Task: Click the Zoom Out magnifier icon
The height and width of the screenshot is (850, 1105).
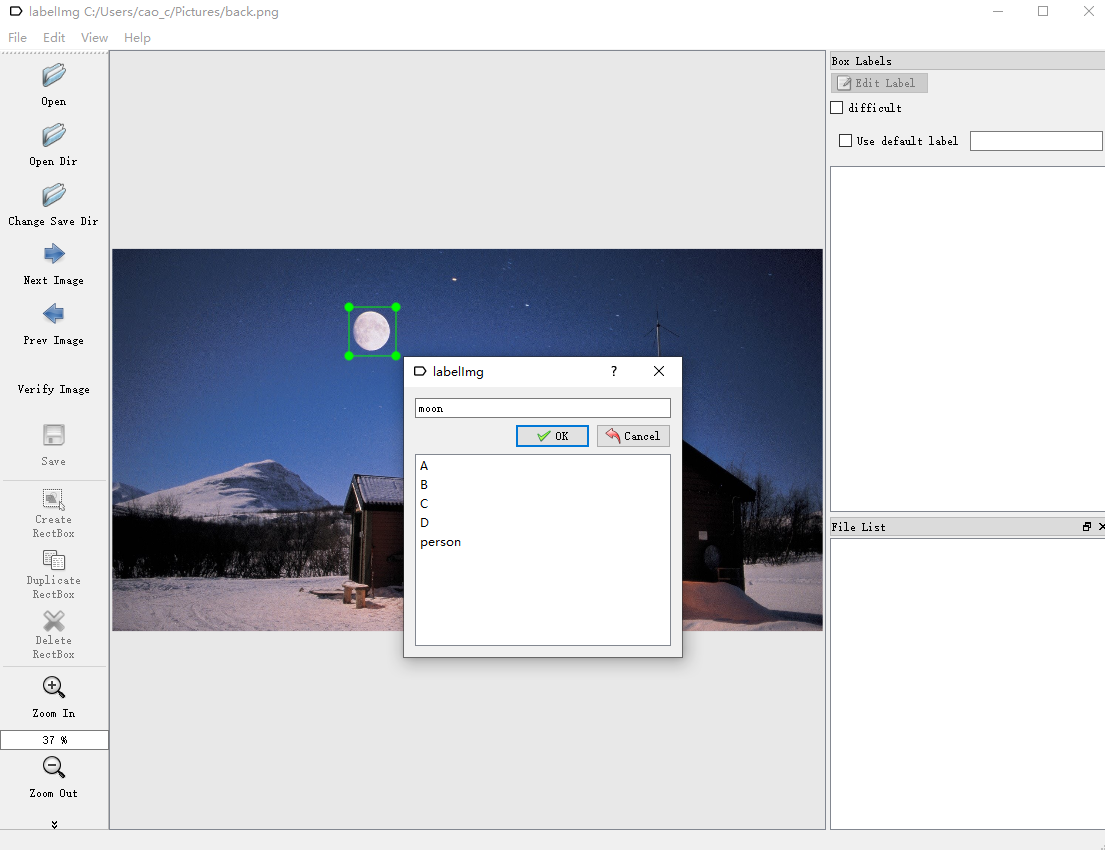Action: tap(54, 768)
